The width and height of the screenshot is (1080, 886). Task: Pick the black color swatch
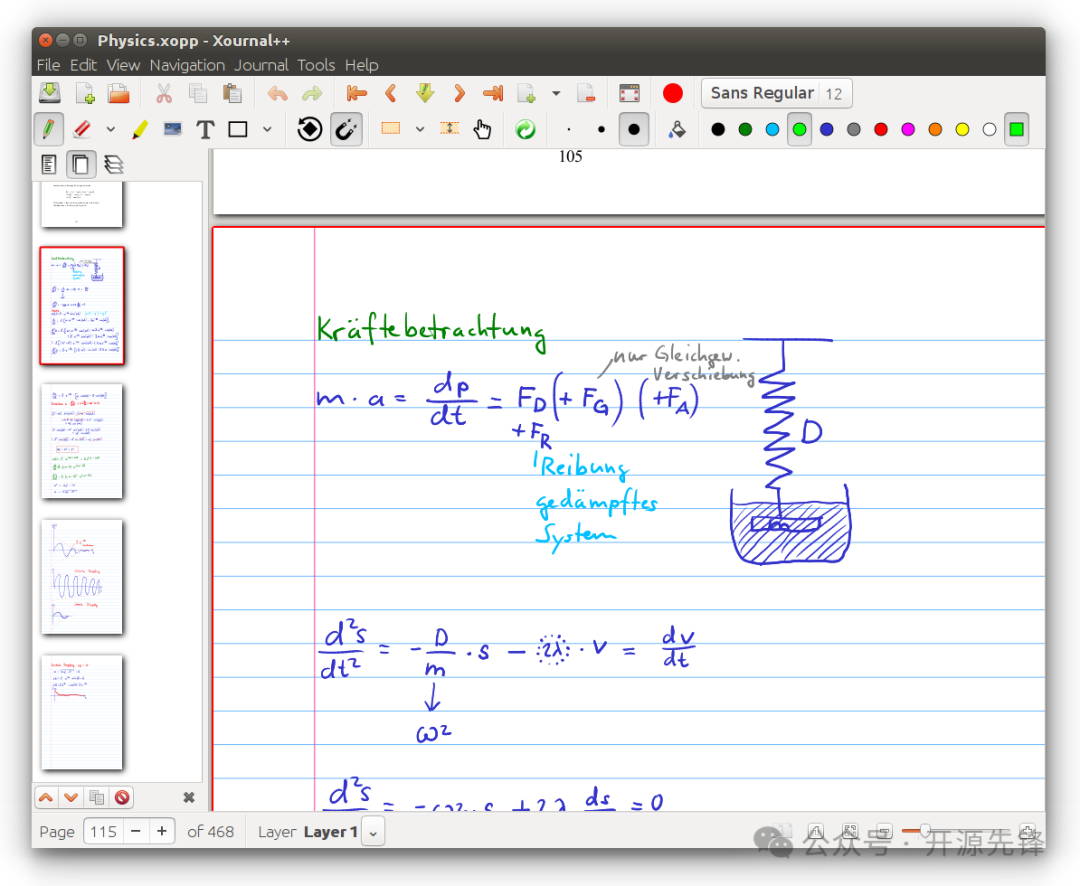(x=718, y=129)
